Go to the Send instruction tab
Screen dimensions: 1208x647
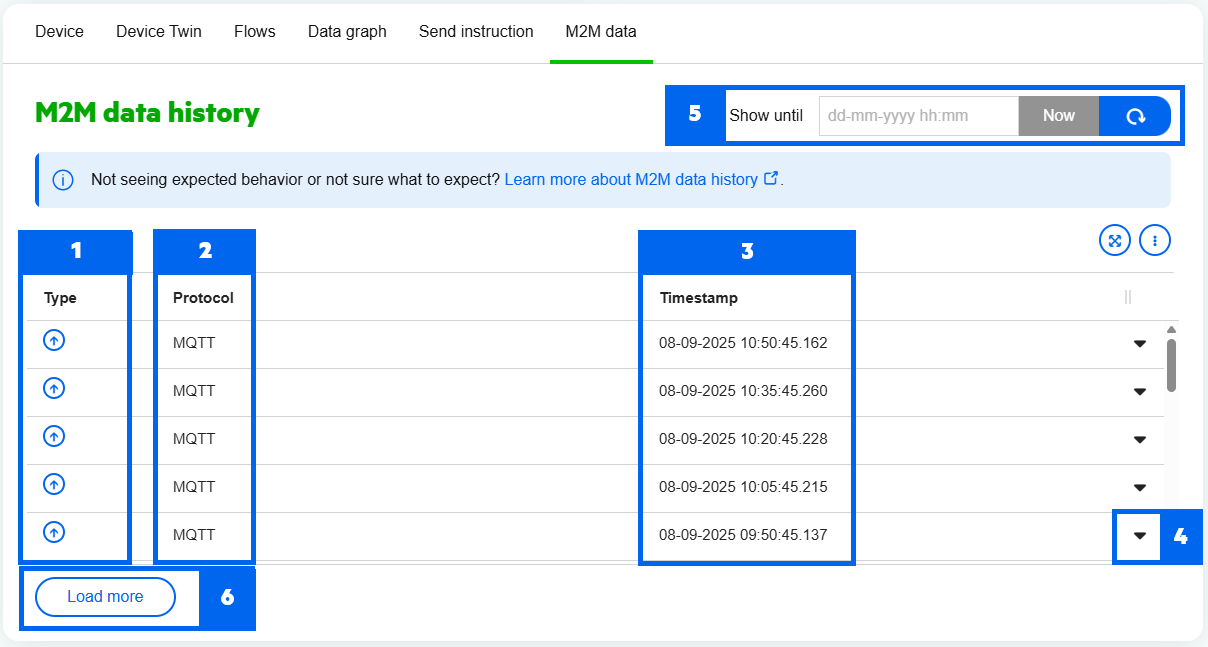[x=476, y=31]
